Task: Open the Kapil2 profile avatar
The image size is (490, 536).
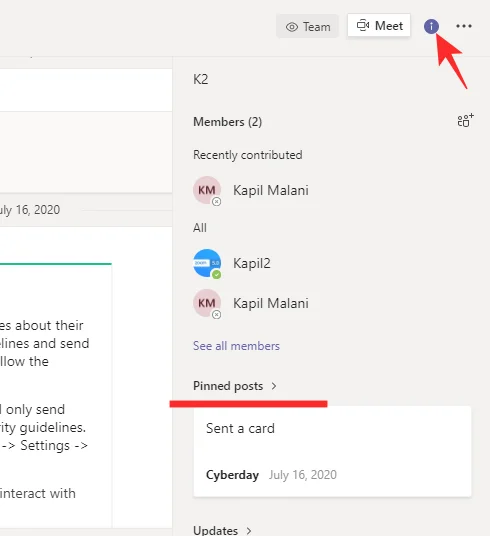Action: click(x=207, y=264)
